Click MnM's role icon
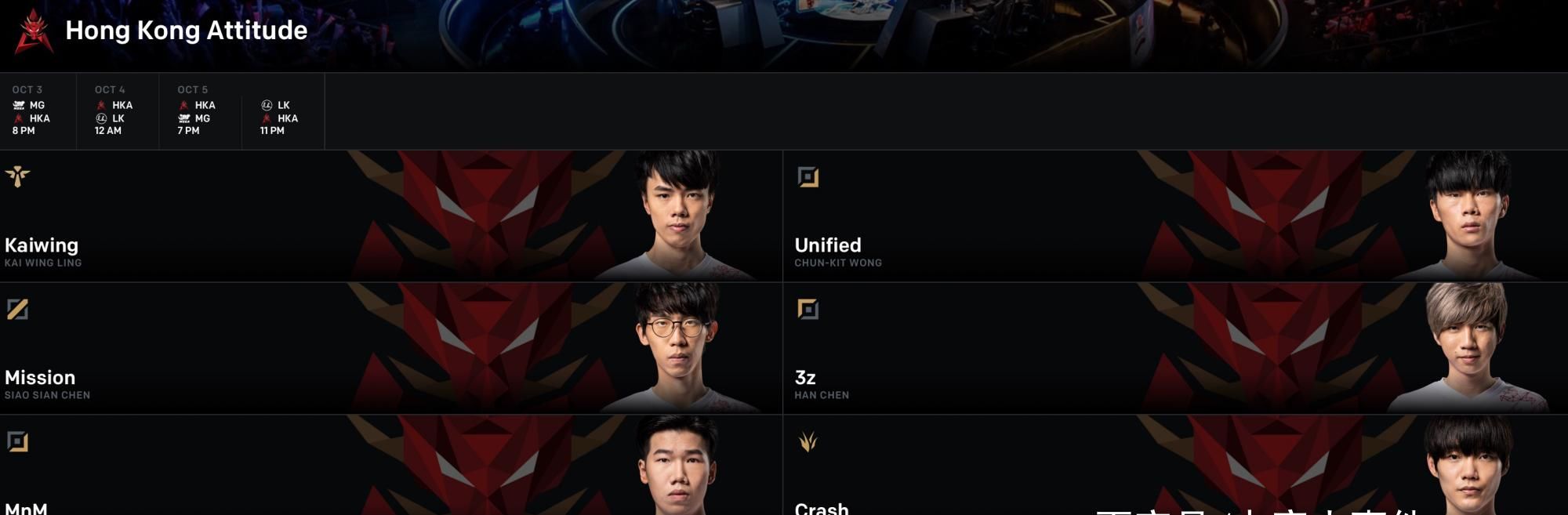 pos(17,441)
